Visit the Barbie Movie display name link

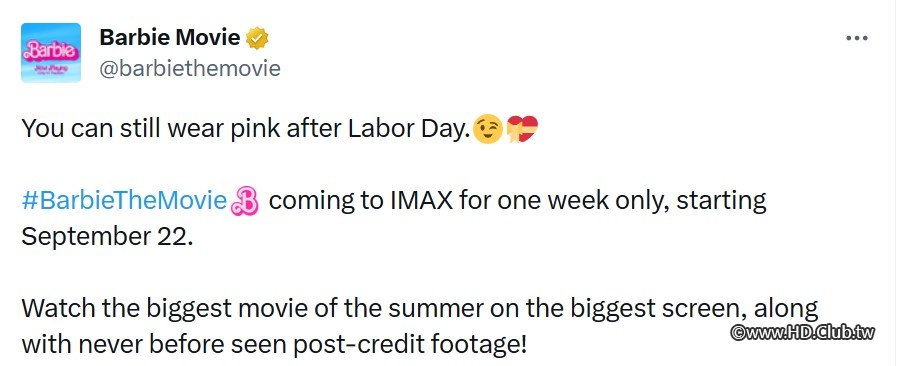(x=170, y=38)
